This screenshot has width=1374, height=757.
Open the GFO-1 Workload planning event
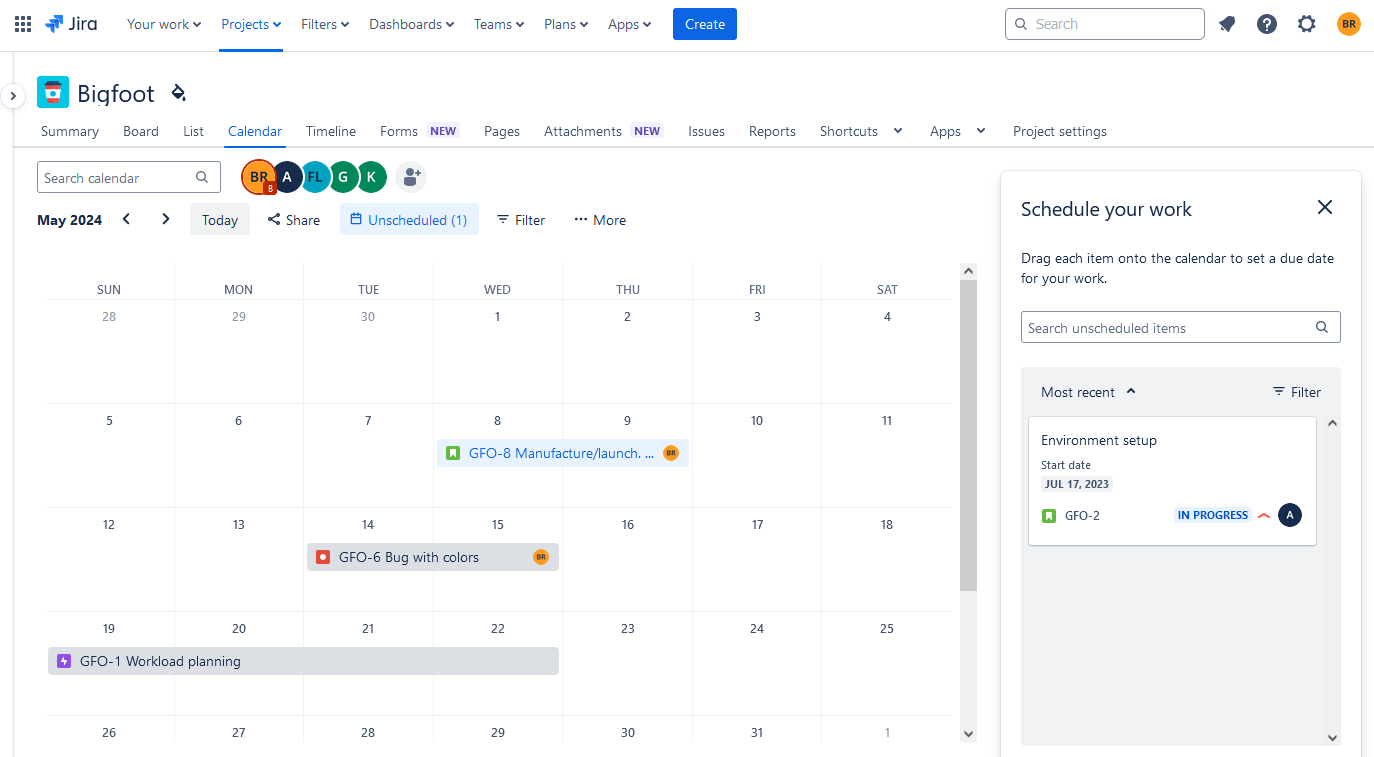click(303, 661)
